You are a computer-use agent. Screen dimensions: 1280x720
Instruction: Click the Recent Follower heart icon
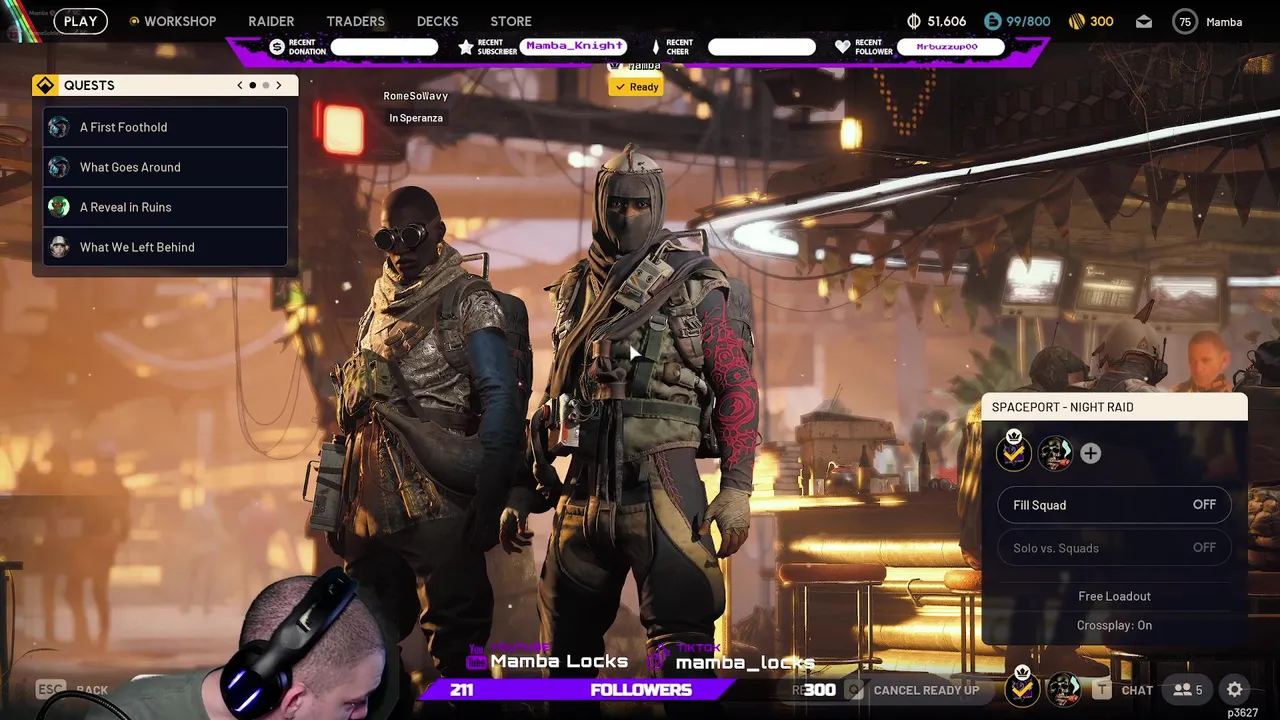[x=842, y=47]
